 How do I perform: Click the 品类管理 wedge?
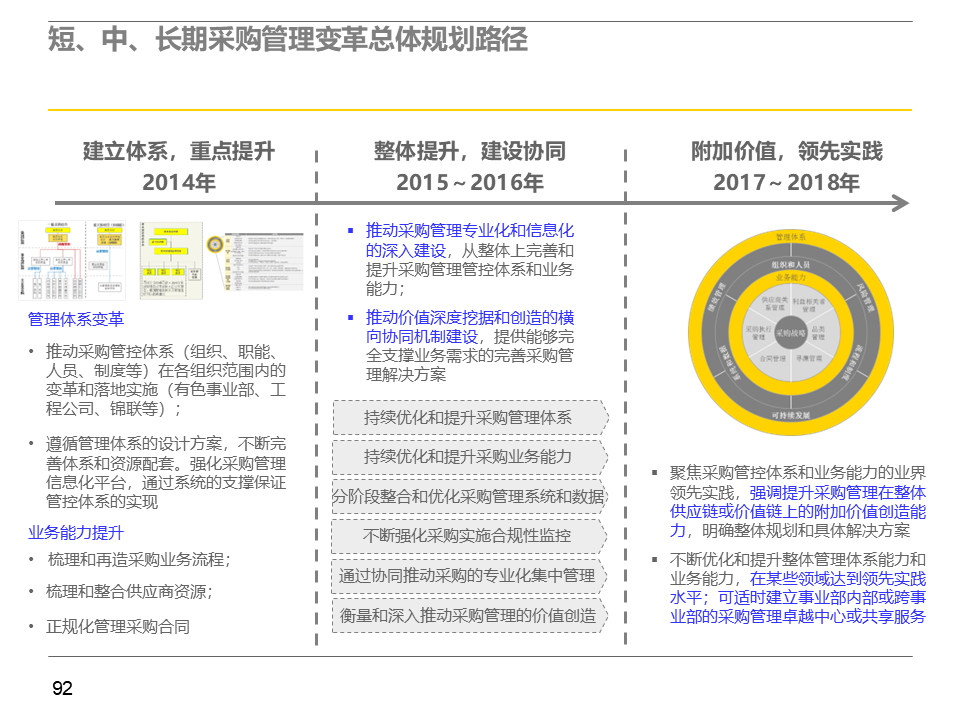coord(819,333)
